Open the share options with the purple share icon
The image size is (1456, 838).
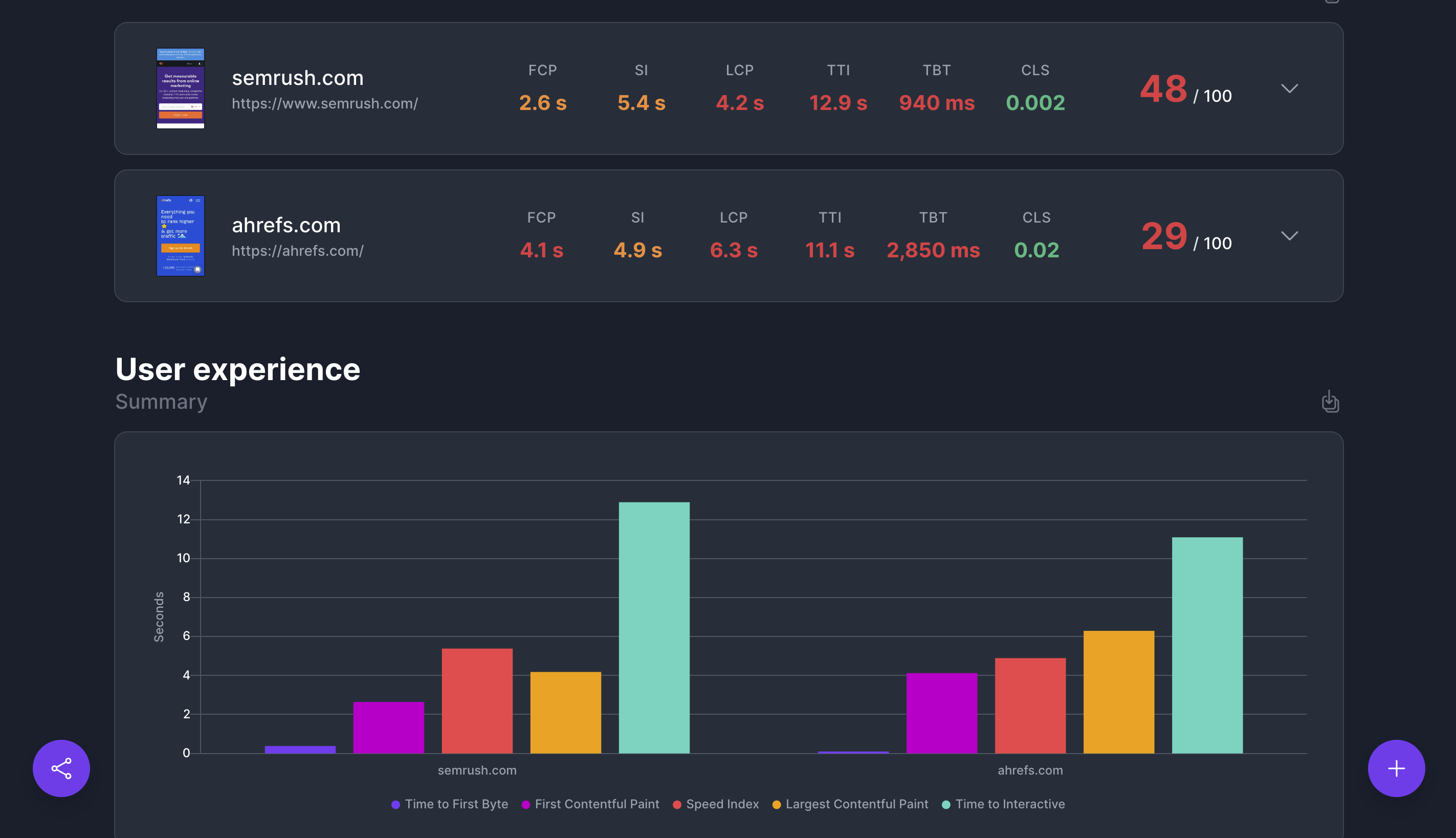pyautogui.click(x=60, y=768)
